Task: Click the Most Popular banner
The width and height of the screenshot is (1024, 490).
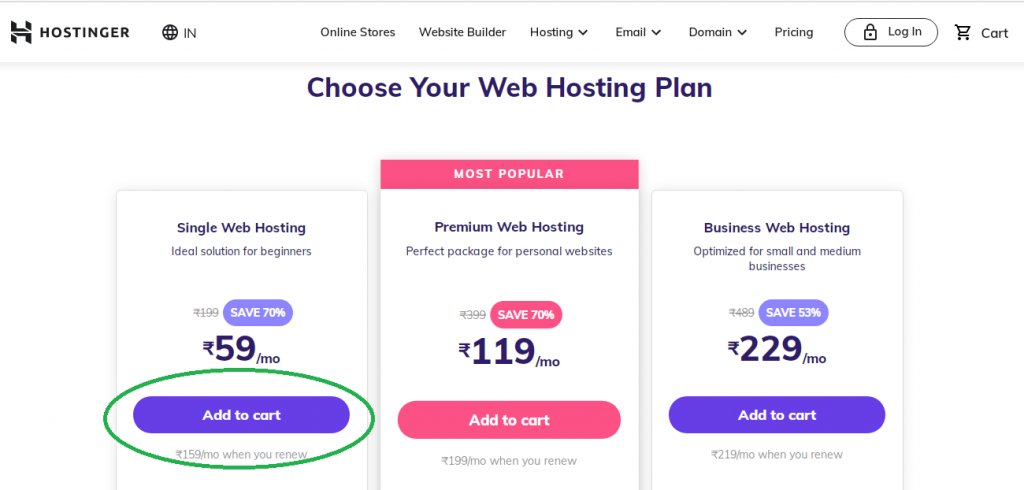Action: click(509, 174)
